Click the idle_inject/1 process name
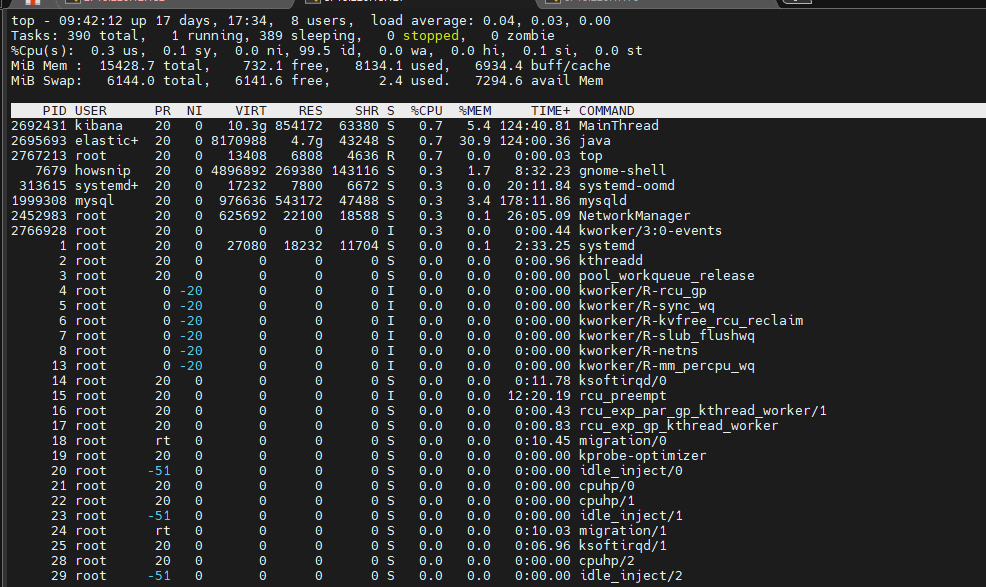986x587 pixels. 631,516
